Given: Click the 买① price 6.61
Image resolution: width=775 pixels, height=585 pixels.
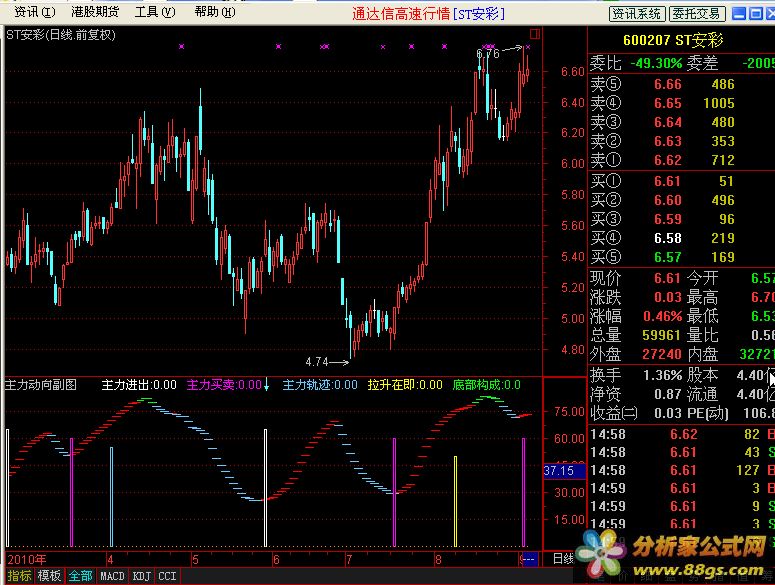Looking at the screenshot, I should (668, 181).
